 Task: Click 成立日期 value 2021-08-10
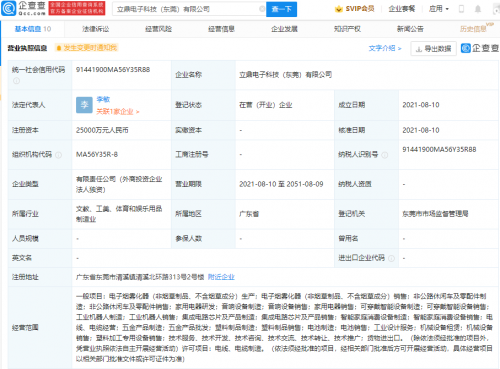pyautogui.click(x=421, y=105)
